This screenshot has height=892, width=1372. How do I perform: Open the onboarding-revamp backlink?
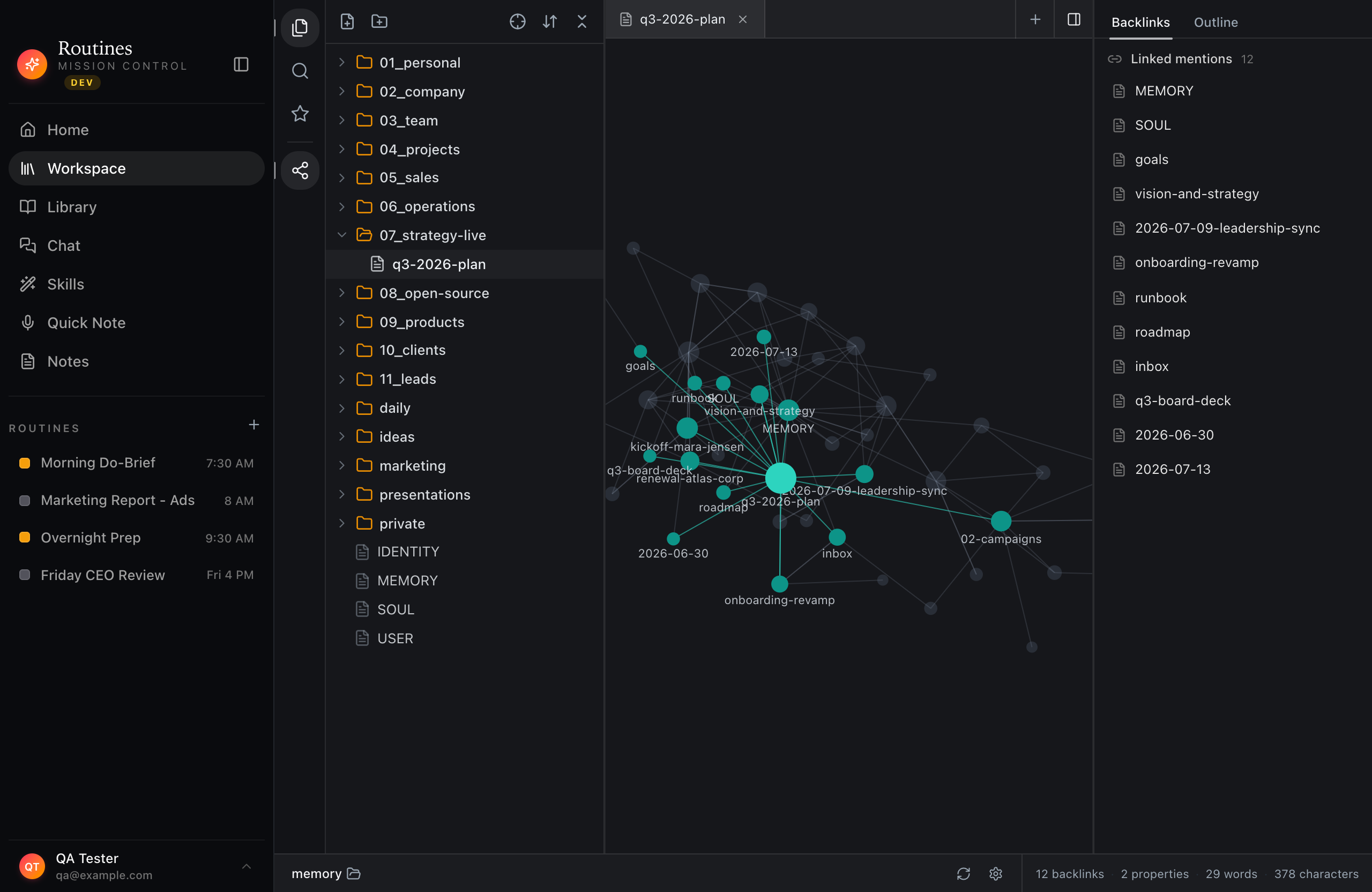pos(1233,263)
